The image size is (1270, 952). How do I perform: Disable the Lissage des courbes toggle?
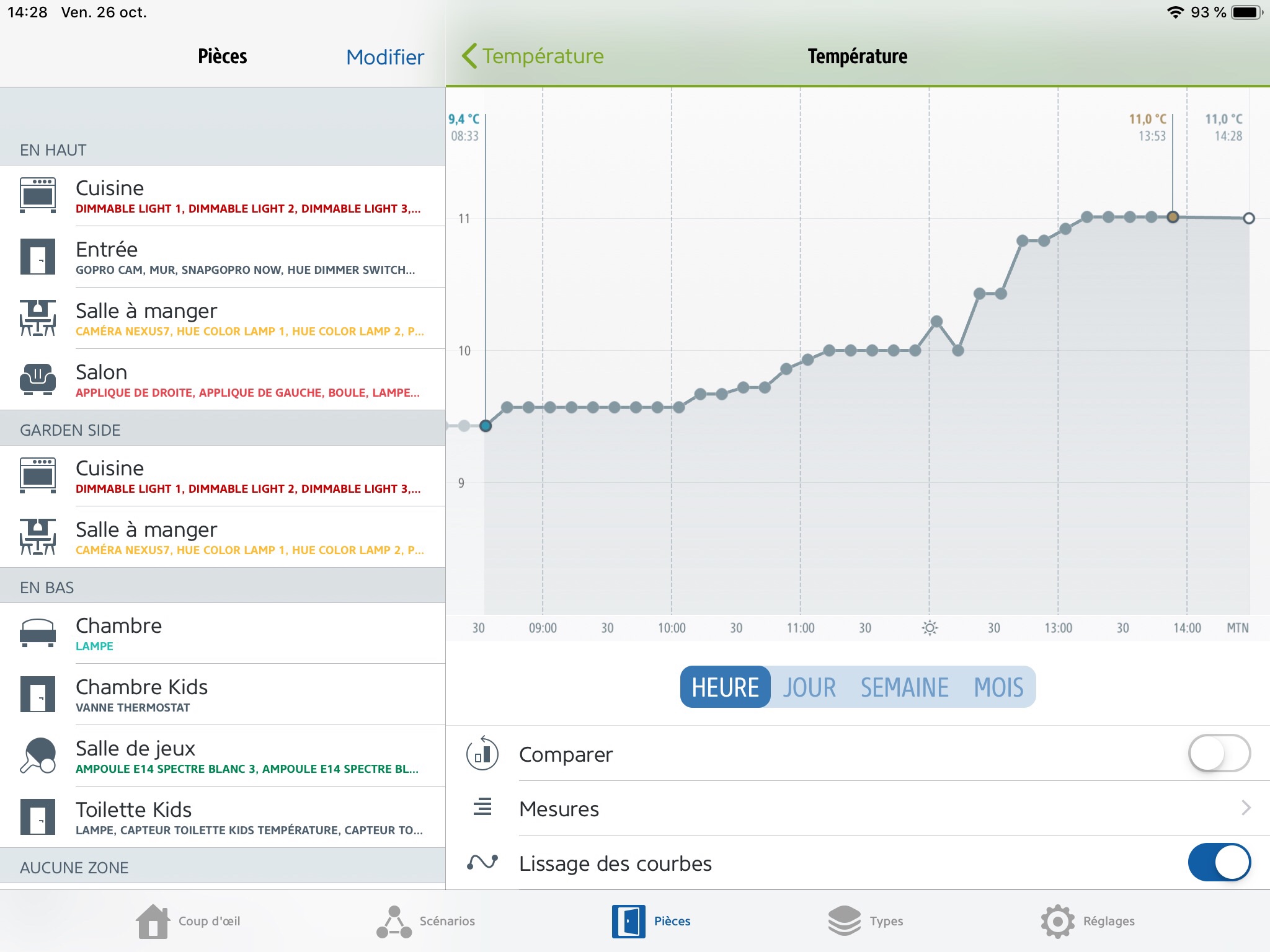(x=1219, y=862)
